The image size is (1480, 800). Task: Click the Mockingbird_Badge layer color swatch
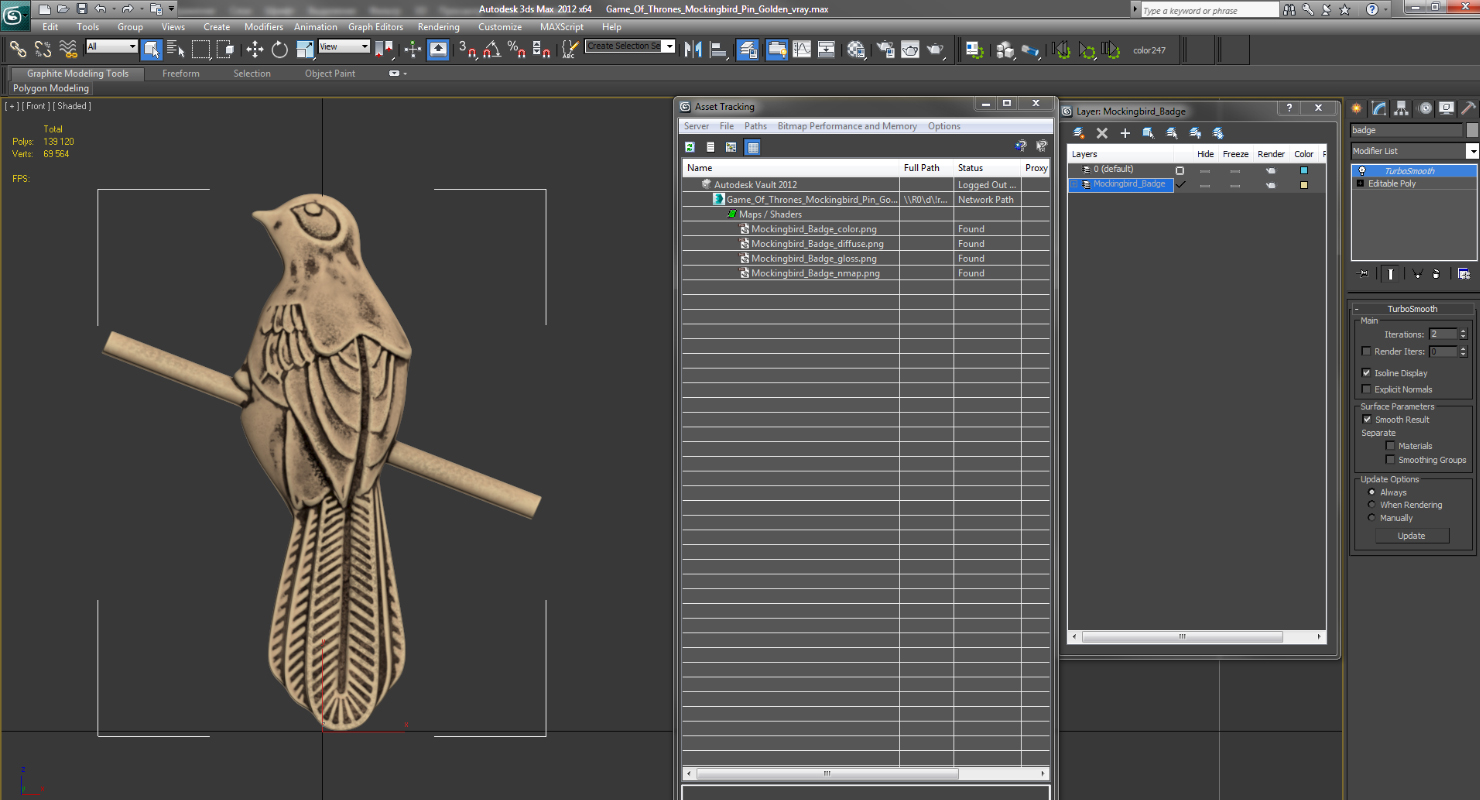coord(1304,185)
